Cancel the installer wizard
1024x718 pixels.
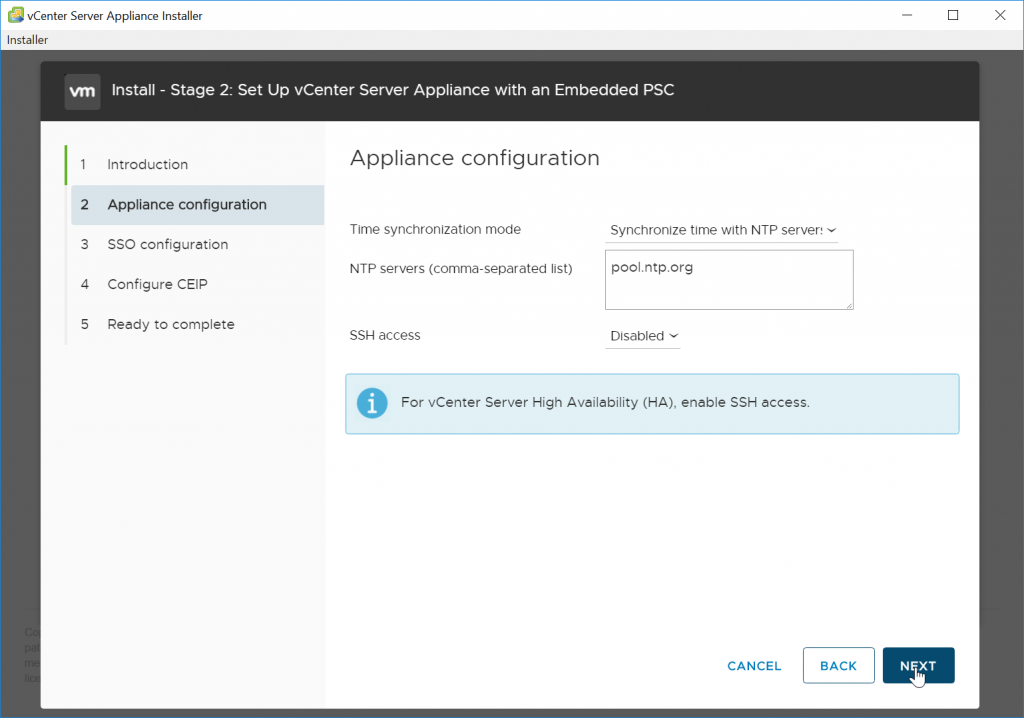(x=754, y=666)
